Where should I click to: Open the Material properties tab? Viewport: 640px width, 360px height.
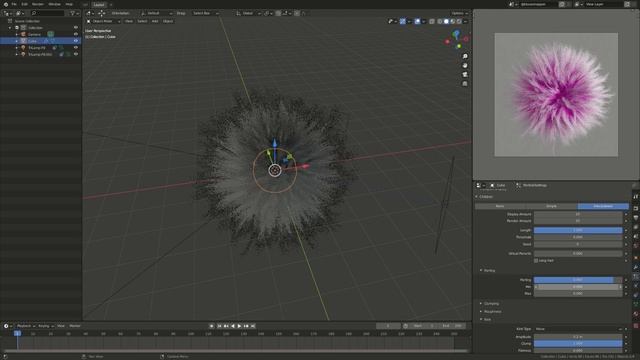(x=636, y=314)
